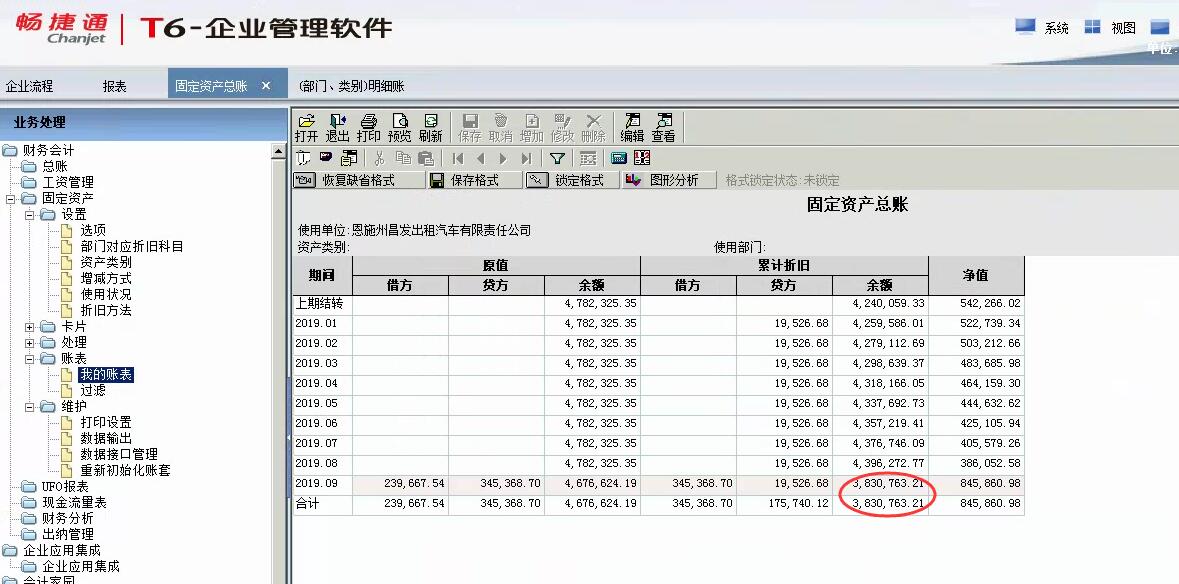Screen dimensions: 1179x584
Task: Click the stacked documents icon in second toolbar
Action: tap(349, 158)
